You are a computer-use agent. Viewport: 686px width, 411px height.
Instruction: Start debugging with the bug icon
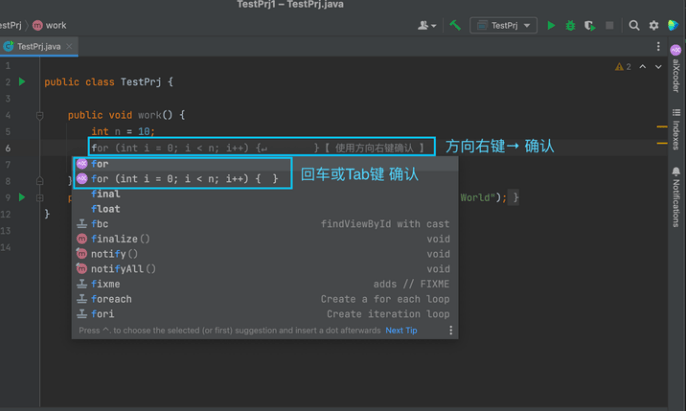click(x=570, y=26)
